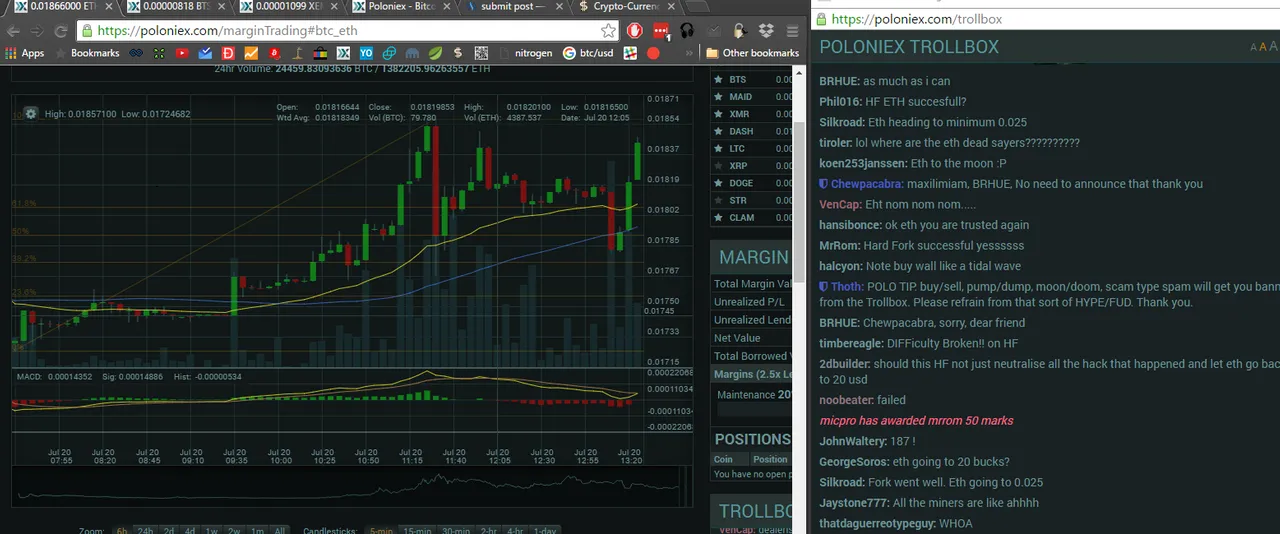Toggle the CLAM favorite star

coord(718,217)
